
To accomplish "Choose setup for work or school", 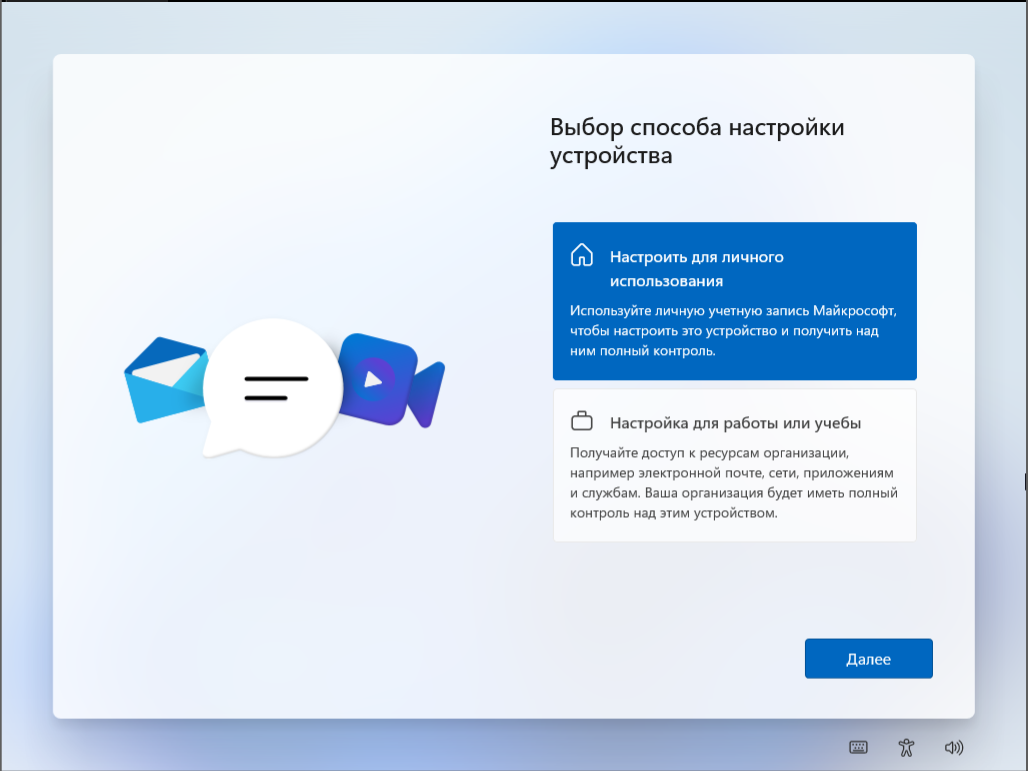I will point(734,465).
